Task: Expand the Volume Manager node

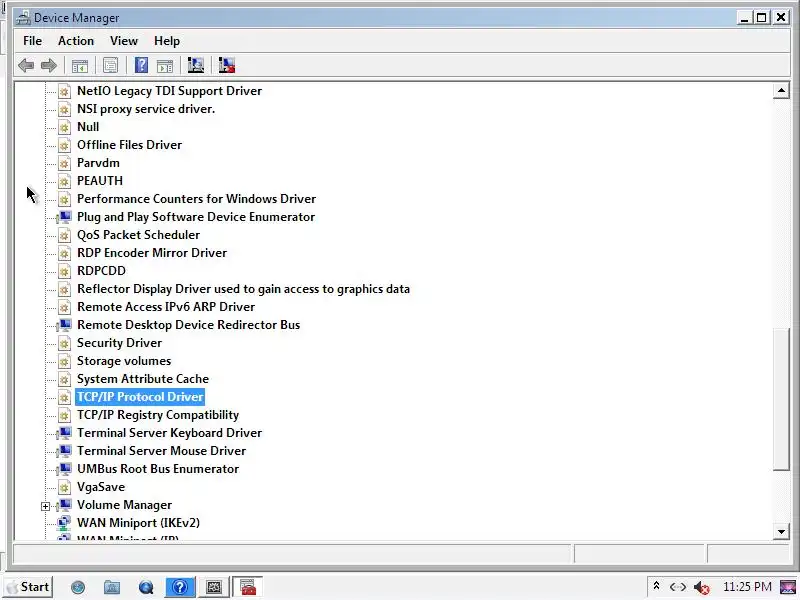Action: (45, 506)
